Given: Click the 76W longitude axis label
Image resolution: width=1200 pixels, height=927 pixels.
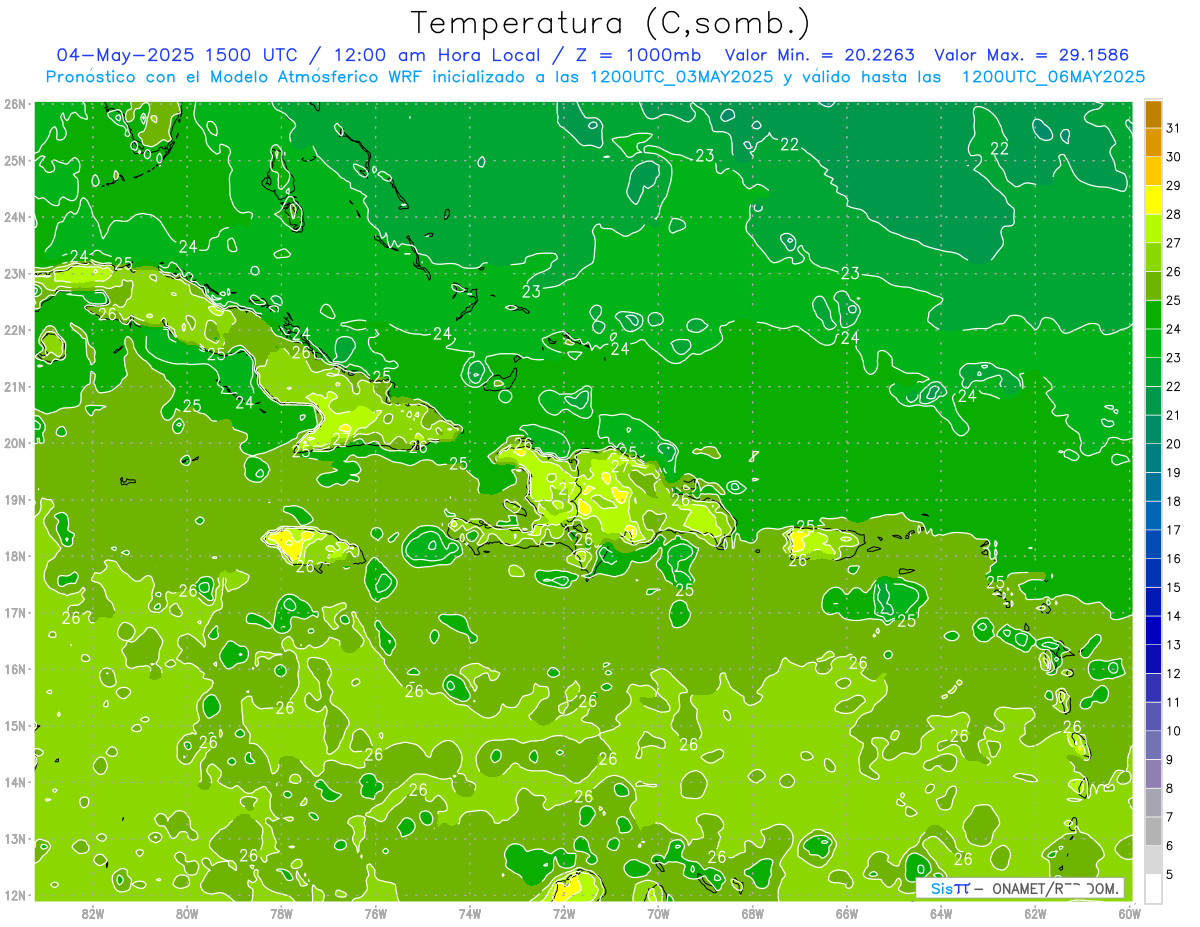Looking at the screenshot, I should click(x=375, y=914).
